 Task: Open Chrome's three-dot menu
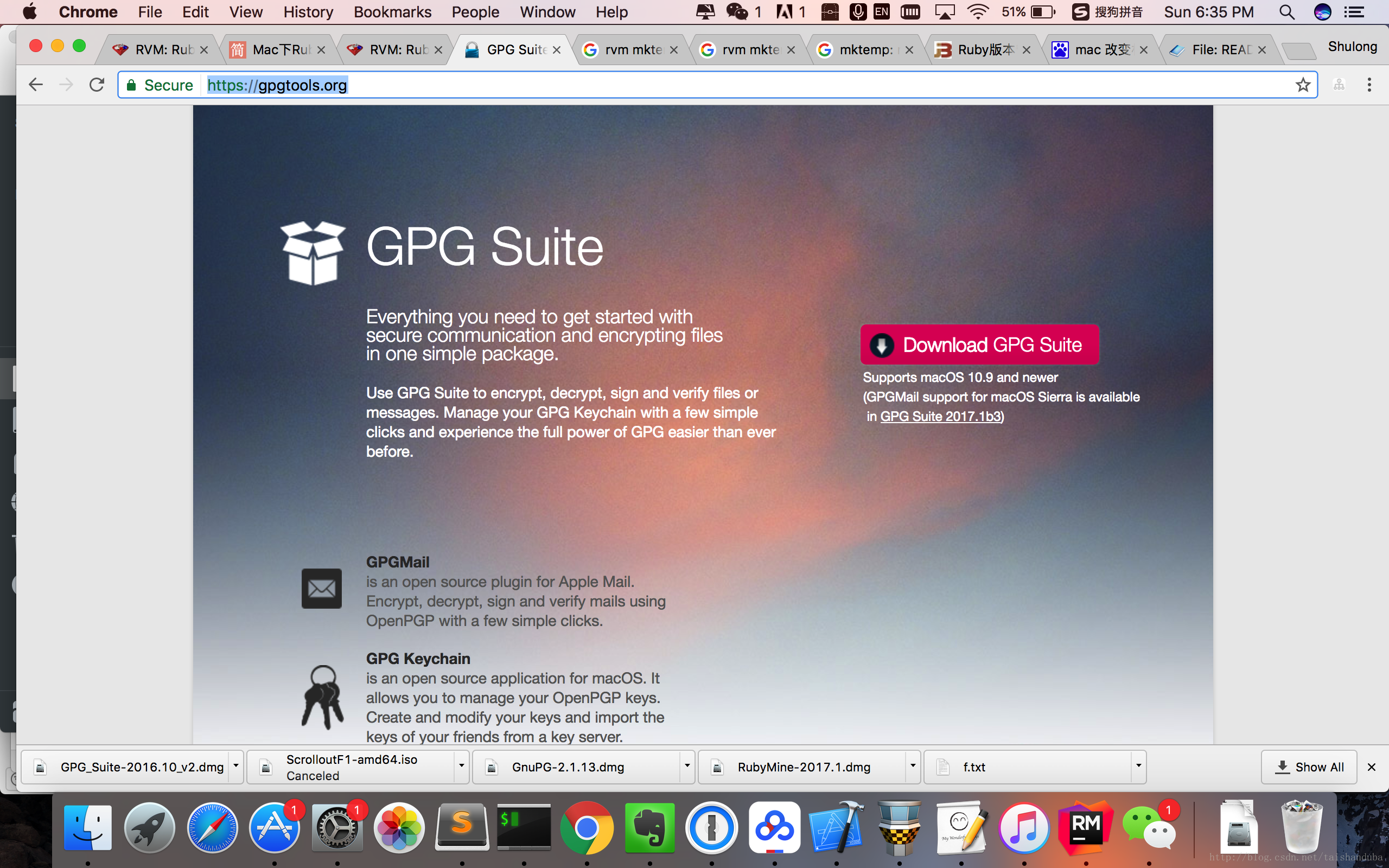1369,85
